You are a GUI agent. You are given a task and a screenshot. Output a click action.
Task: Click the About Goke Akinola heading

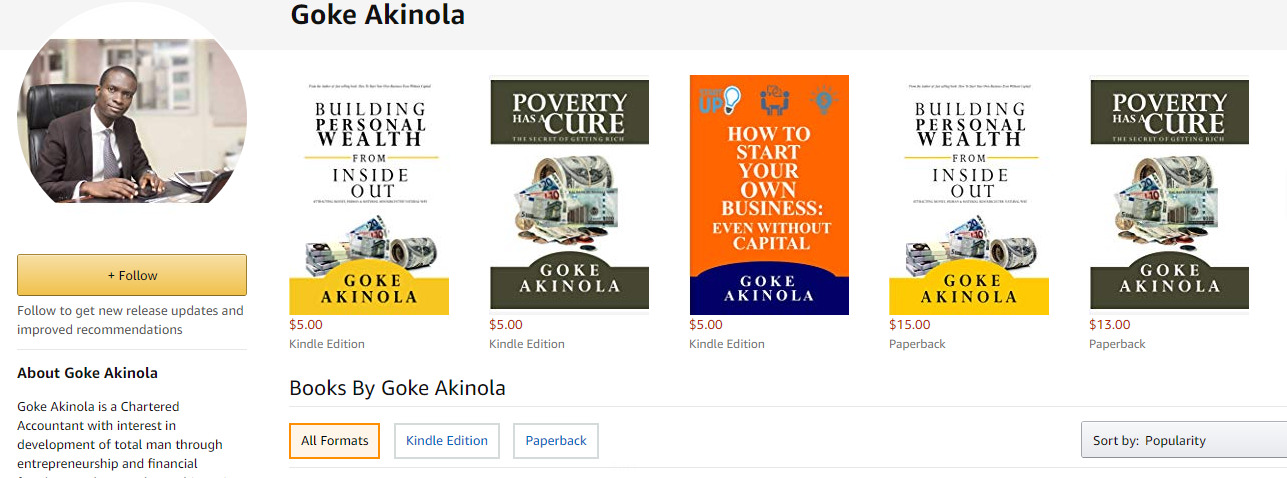(87, 373)
